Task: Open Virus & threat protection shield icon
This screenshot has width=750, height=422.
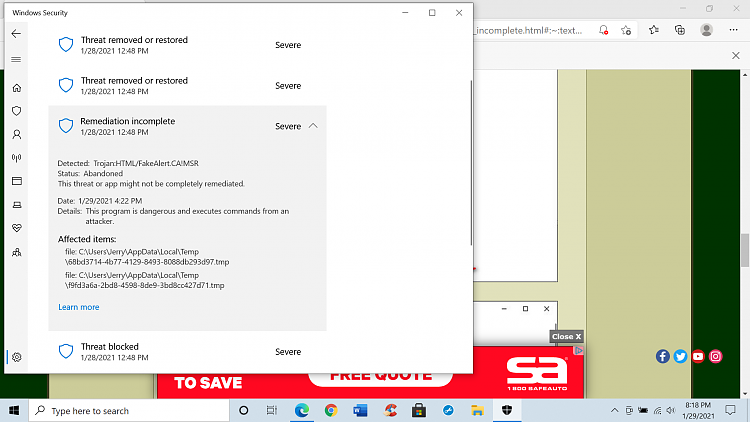Action: coord(17,111)
